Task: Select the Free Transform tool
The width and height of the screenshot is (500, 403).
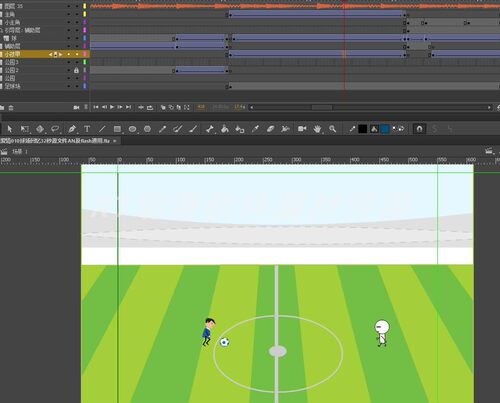Action: click(40, 129)
